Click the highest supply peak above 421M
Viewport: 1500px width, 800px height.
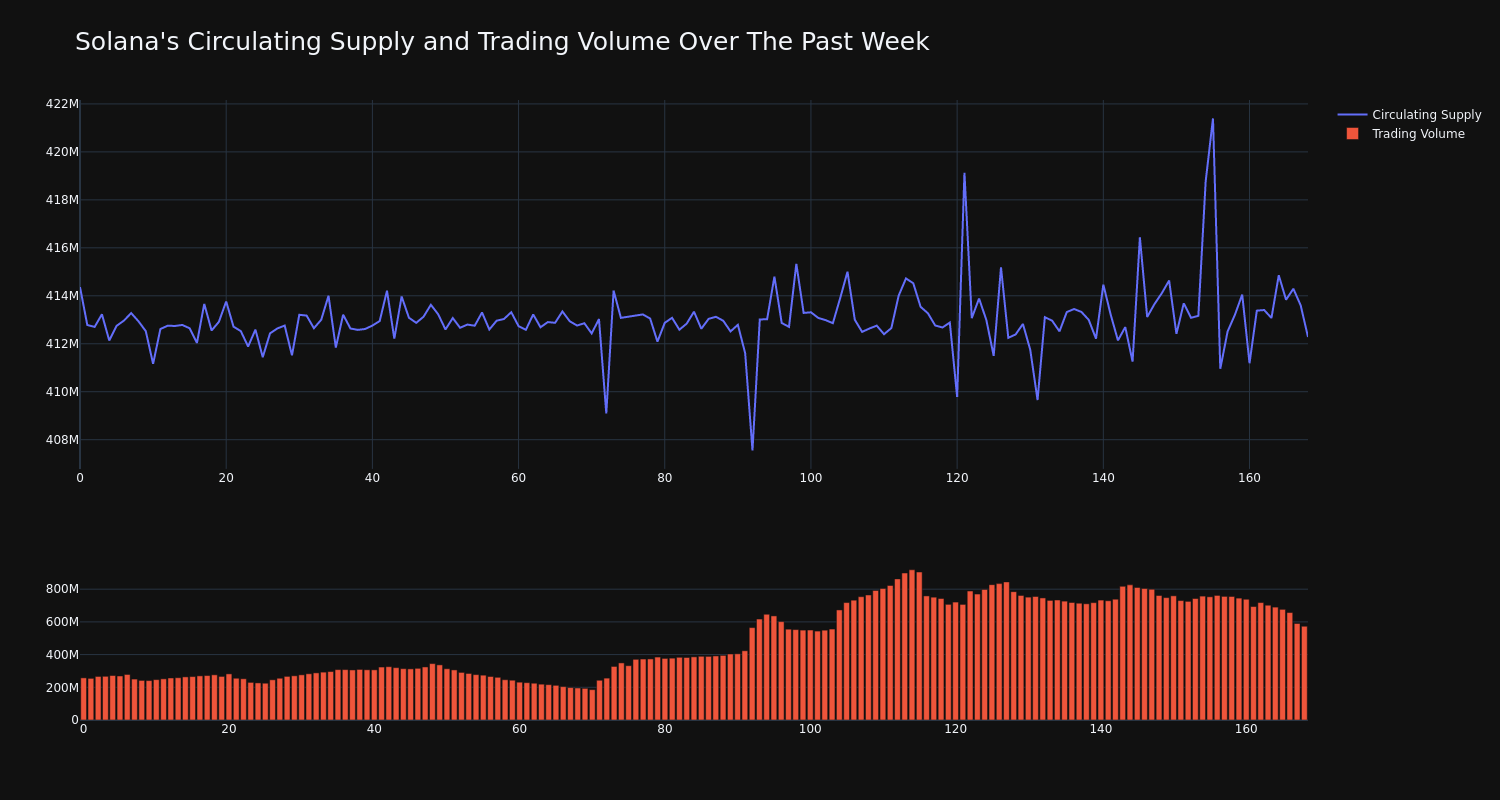click(1213, 119)
